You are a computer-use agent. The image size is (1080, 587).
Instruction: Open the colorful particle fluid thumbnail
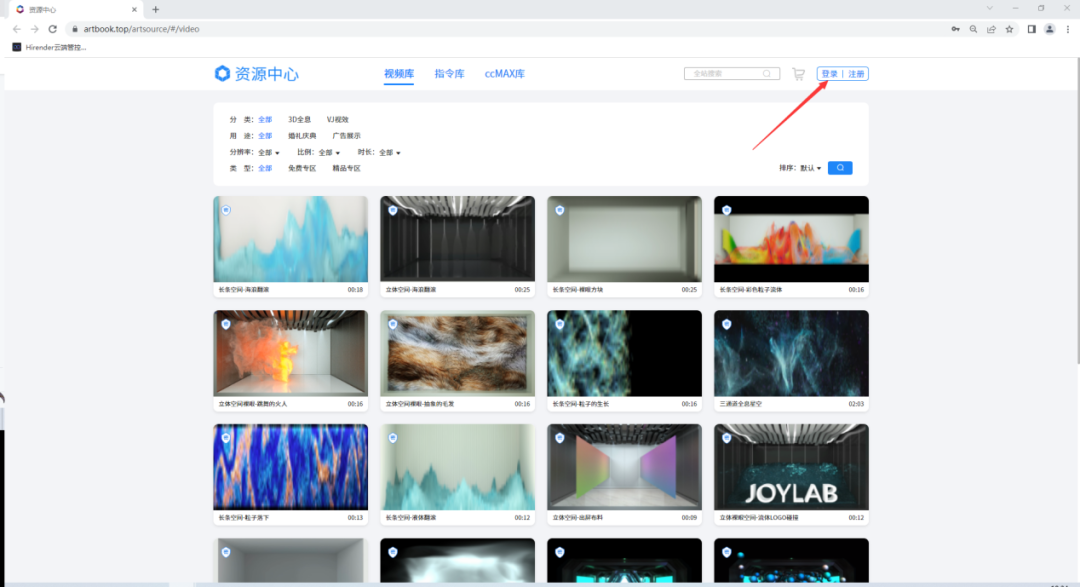pyautogui.click(x=791, y=239)
